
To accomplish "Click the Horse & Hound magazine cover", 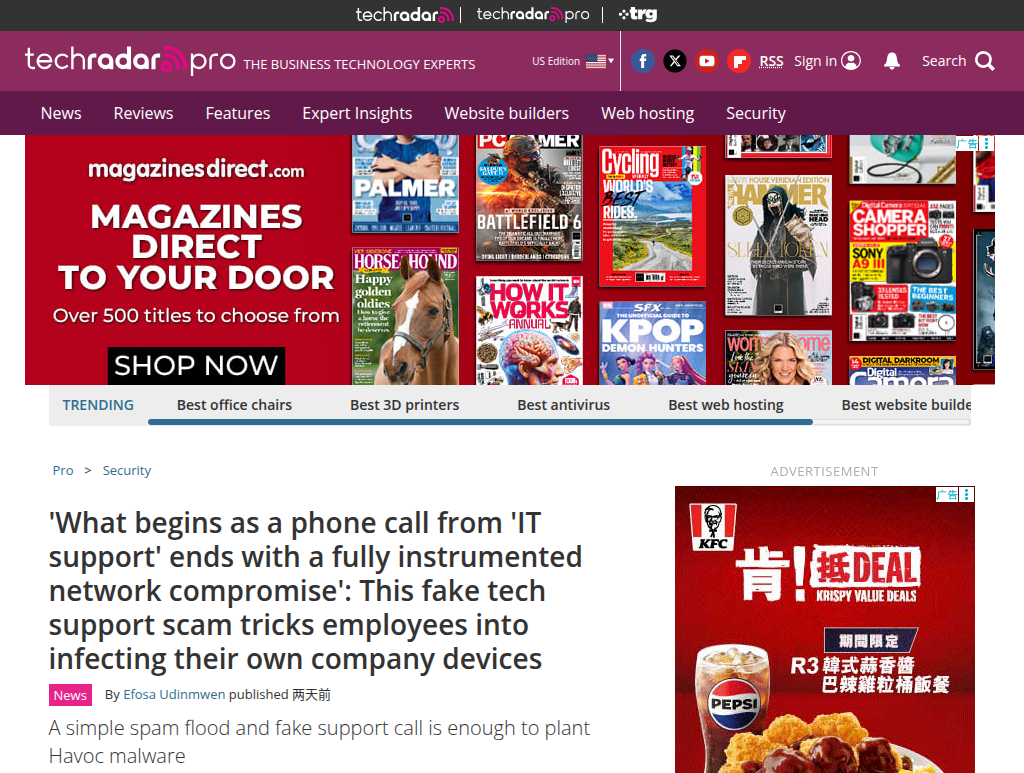I will (405, 316).
